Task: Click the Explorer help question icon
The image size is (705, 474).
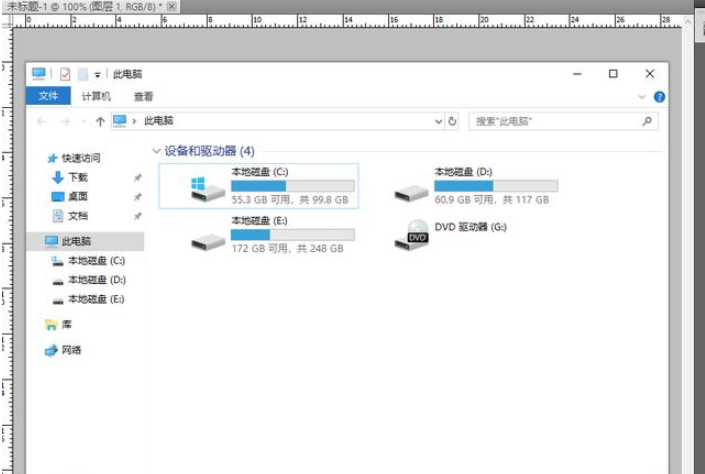Action: pos(659,97)
